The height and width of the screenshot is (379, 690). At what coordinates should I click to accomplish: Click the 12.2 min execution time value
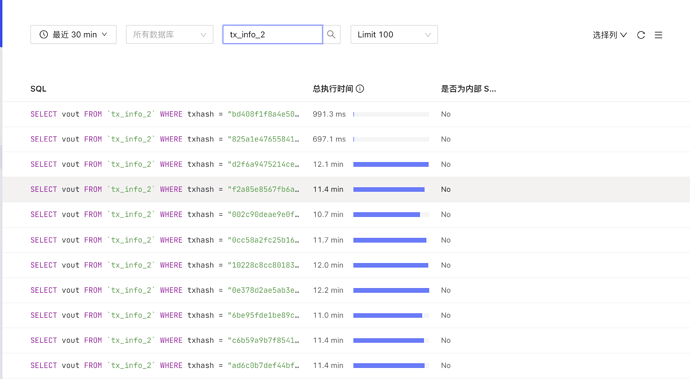pyautogui.click(x=328, y=290)
